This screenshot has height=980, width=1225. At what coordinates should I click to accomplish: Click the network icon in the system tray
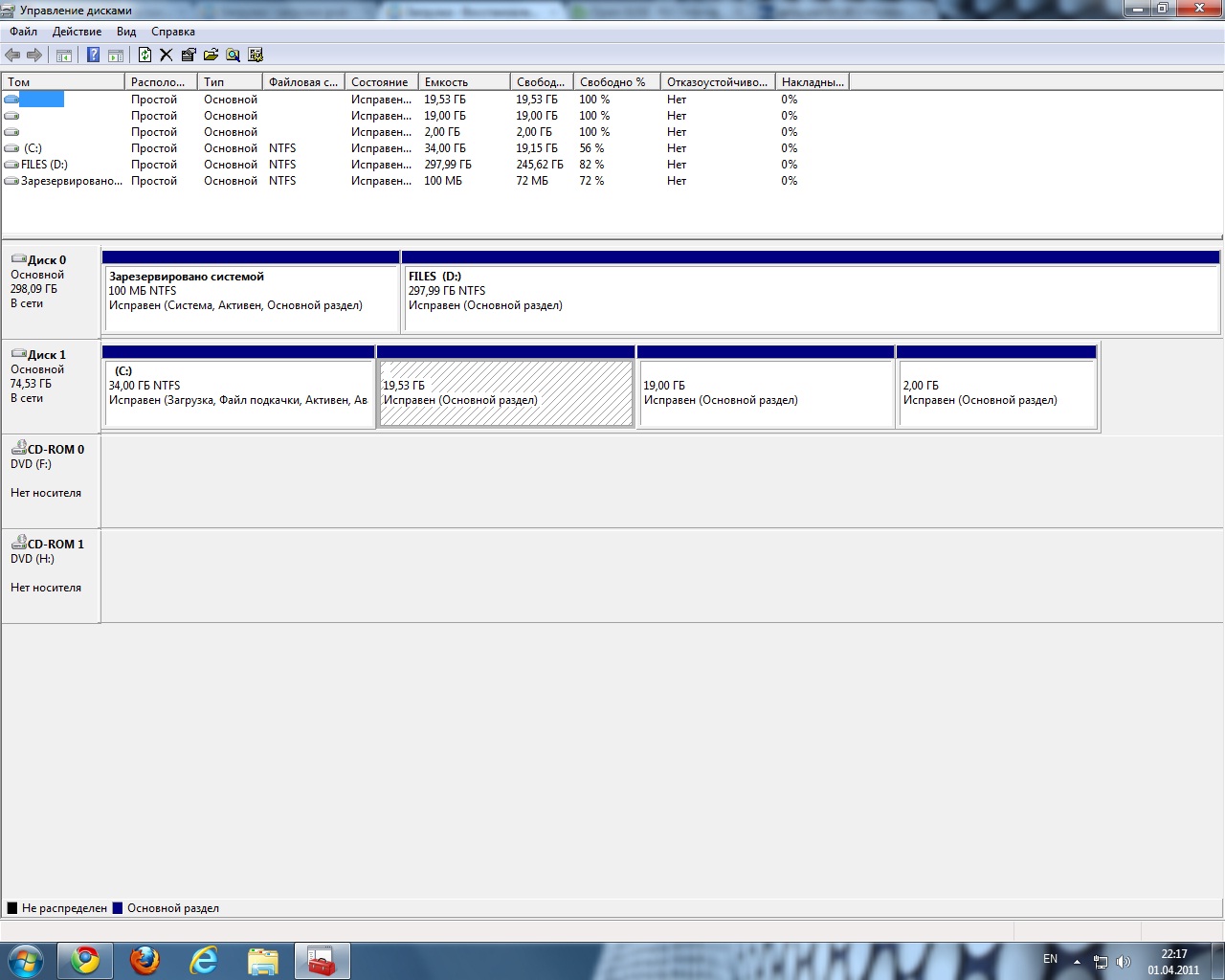1101,962
